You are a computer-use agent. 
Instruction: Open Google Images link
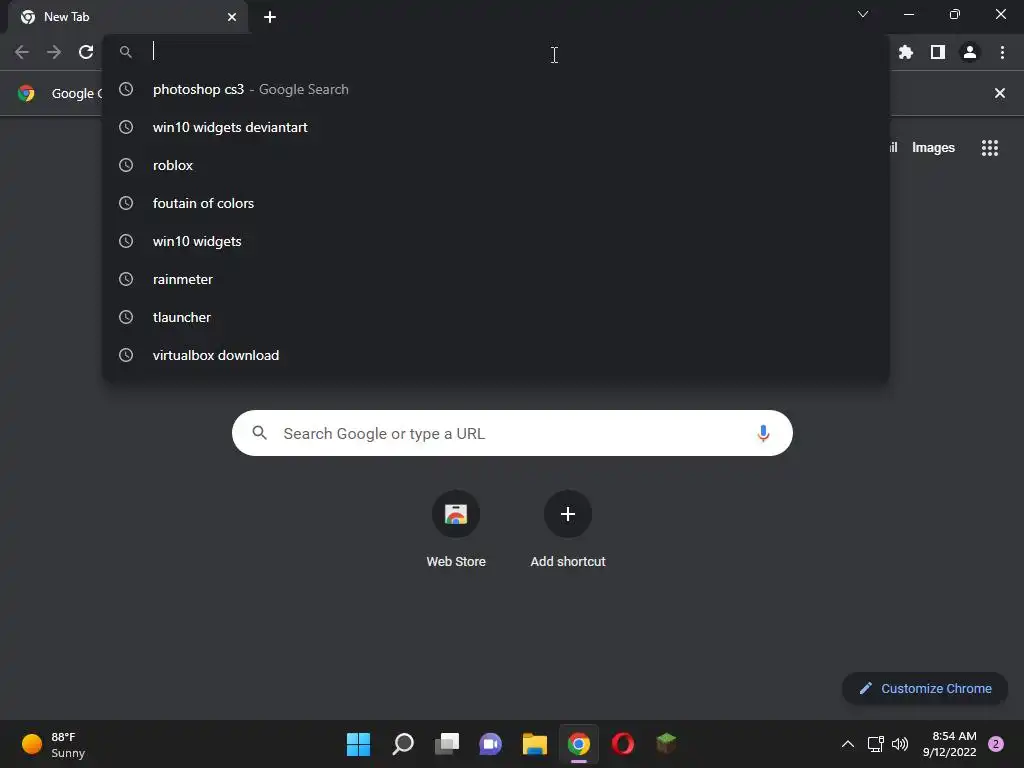933,148
